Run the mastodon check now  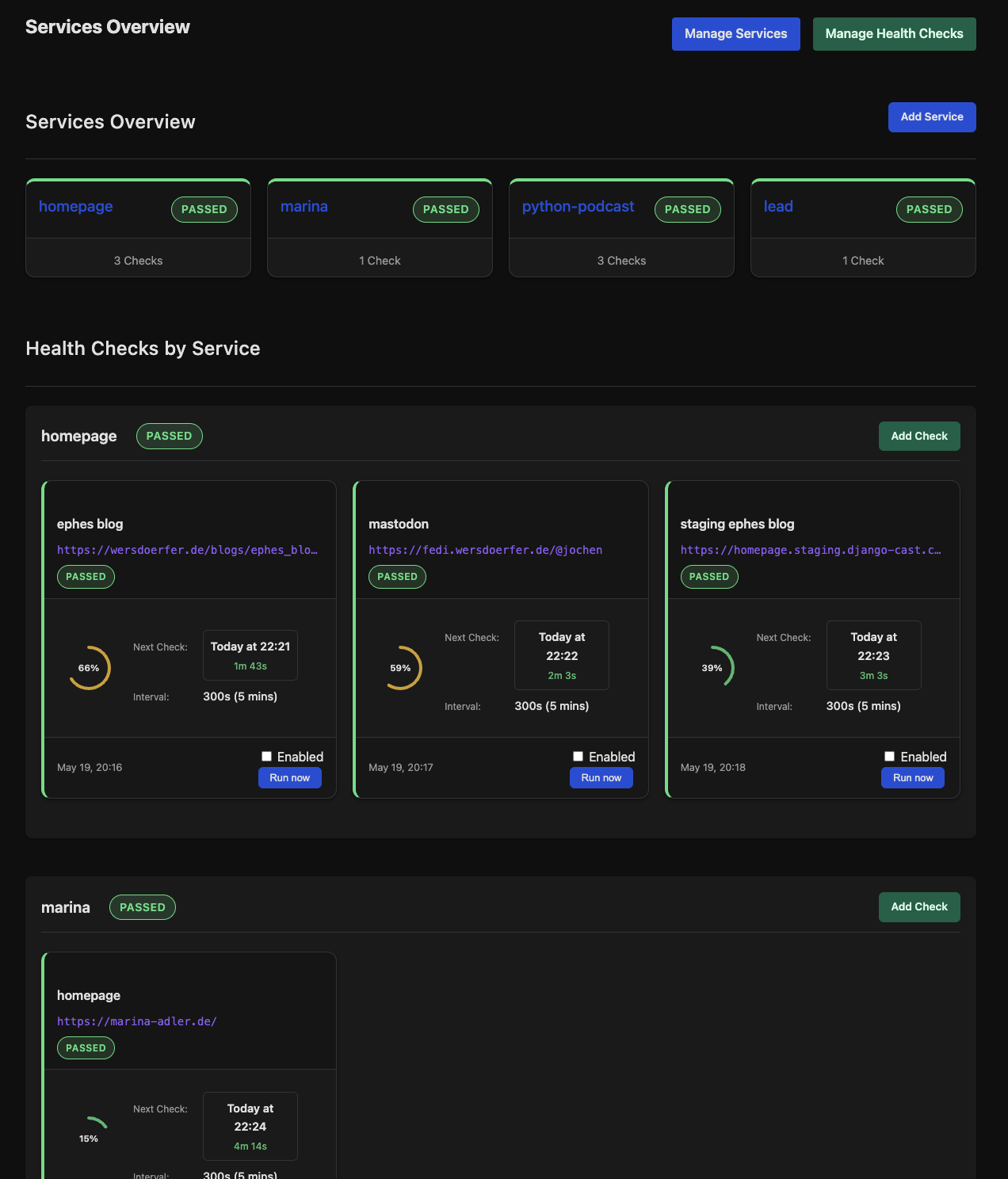coord(601,778)
